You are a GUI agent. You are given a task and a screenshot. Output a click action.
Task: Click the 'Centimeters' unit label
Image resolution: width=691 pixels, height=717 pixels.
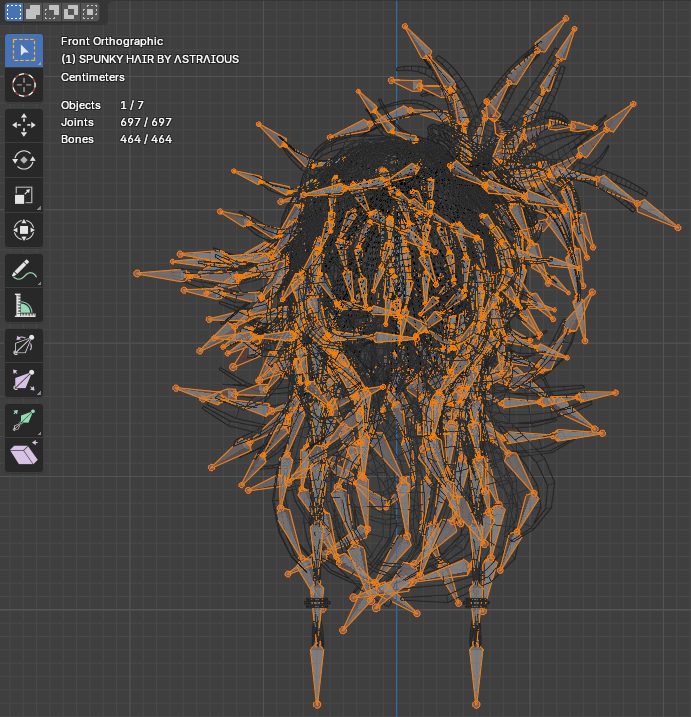93,77
